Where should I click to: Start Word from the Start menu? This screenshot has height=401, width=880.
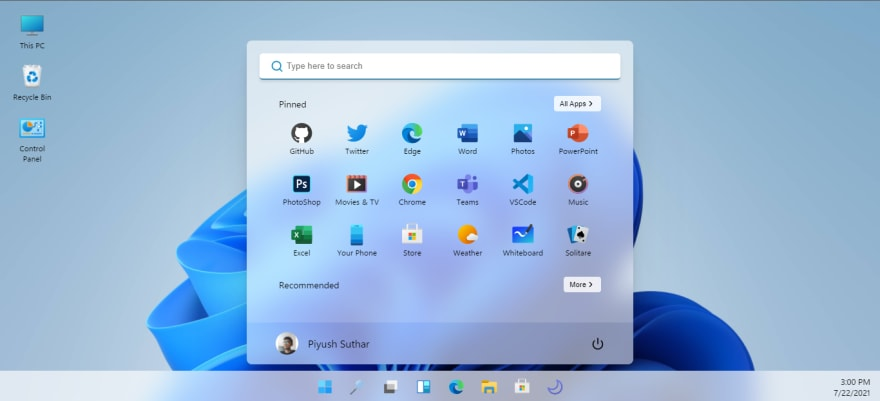tap(467, 139)
